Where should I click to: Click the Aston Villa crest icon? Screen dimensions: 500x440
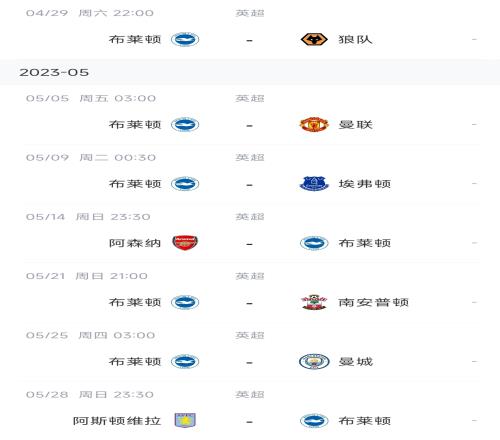point(185,420)
